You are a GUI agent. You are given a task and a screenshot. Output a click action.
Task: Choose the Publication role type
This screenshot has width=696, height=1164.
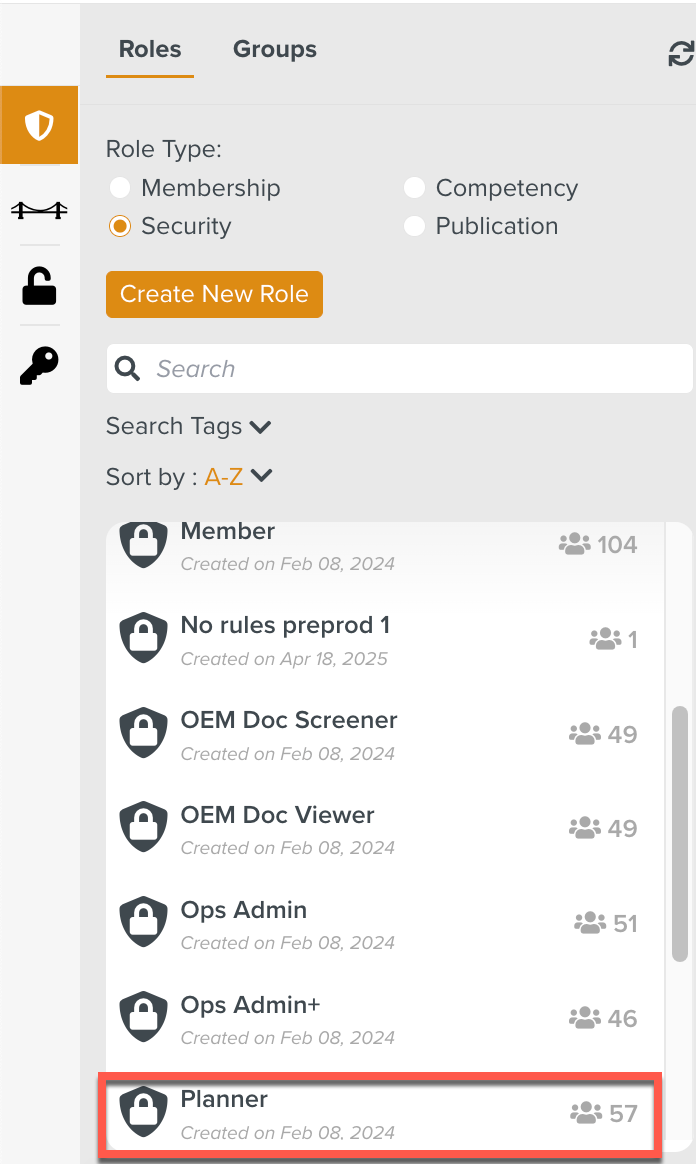(x=414, y=226)
